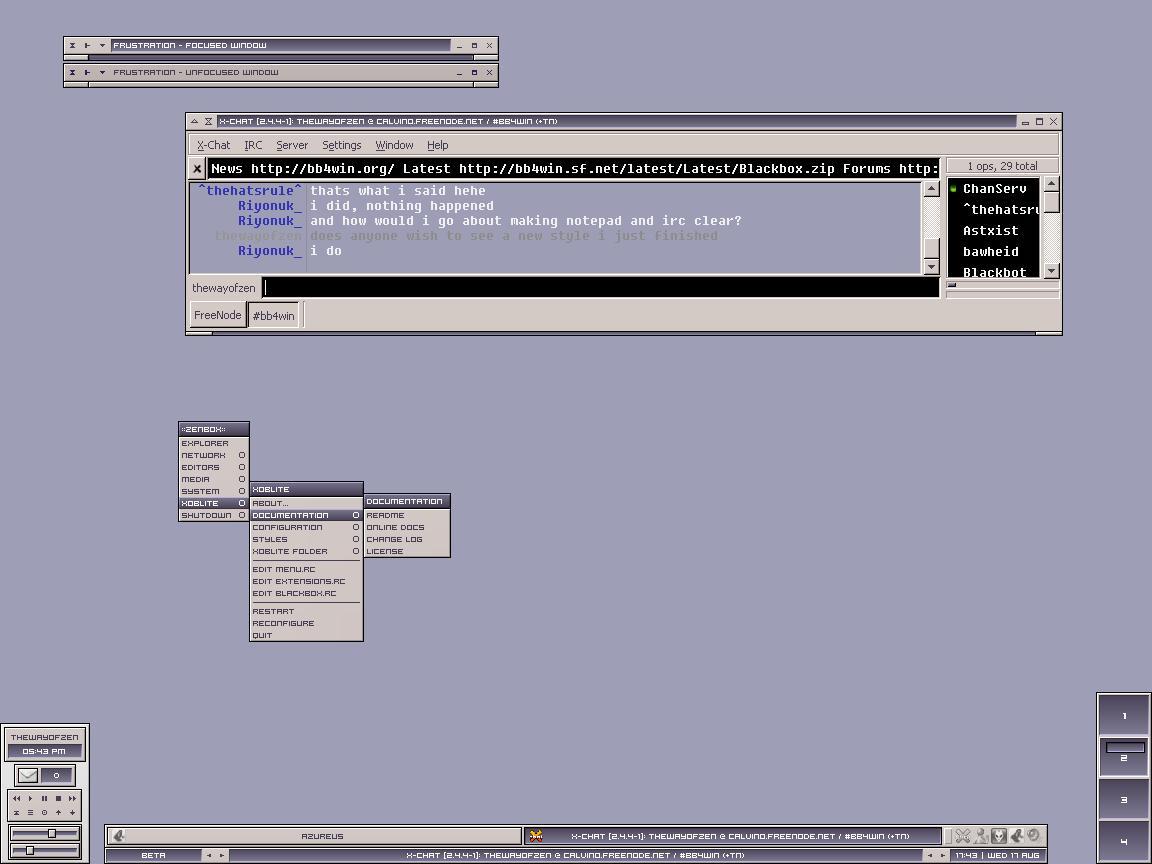Expand the Configuration submenu in xoblite menu
This screenshot has height=864, width=1152.
point(306,528)
